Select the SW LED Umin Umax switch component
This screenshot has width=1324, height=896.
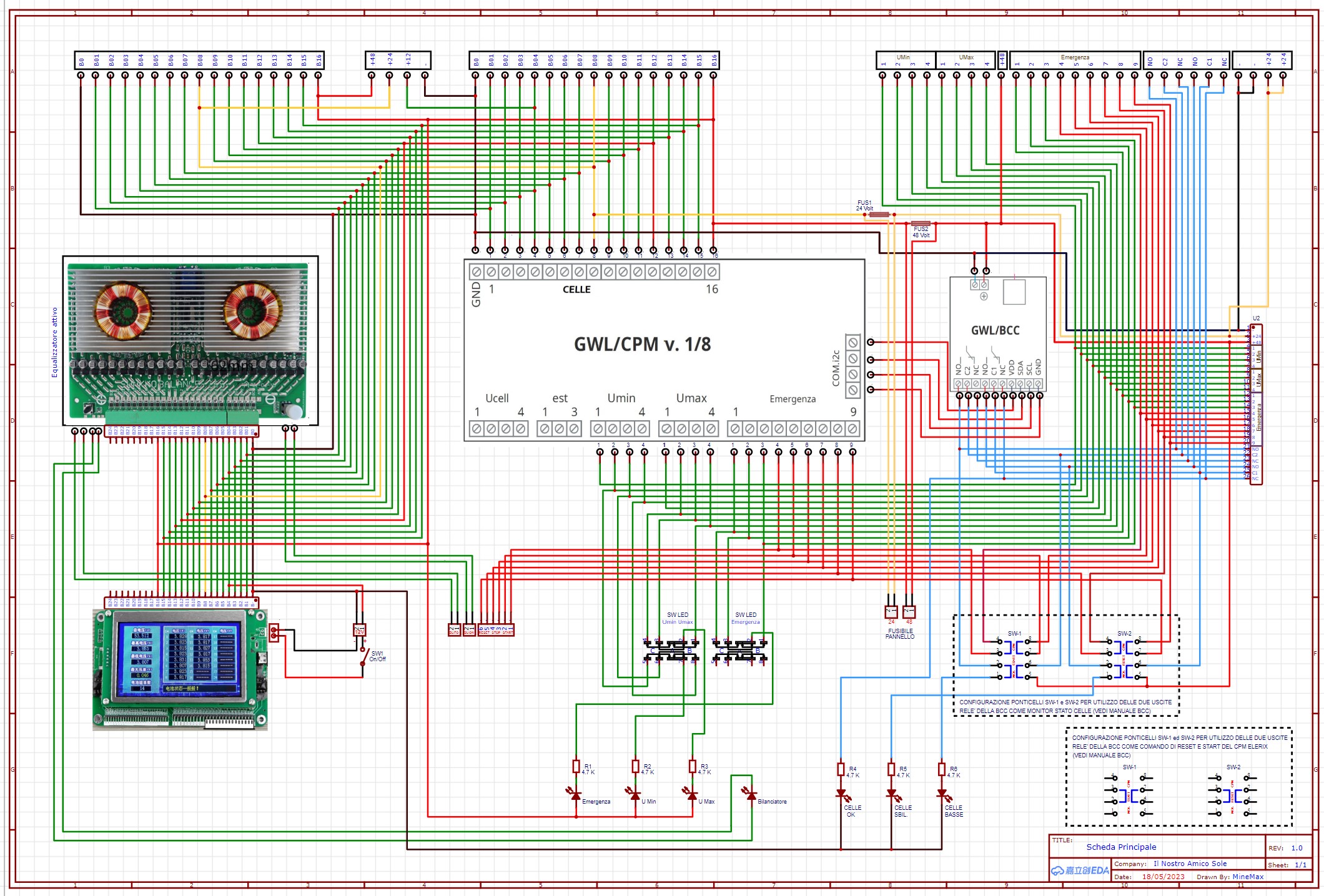pyautogui.click(x=671, y=651)
